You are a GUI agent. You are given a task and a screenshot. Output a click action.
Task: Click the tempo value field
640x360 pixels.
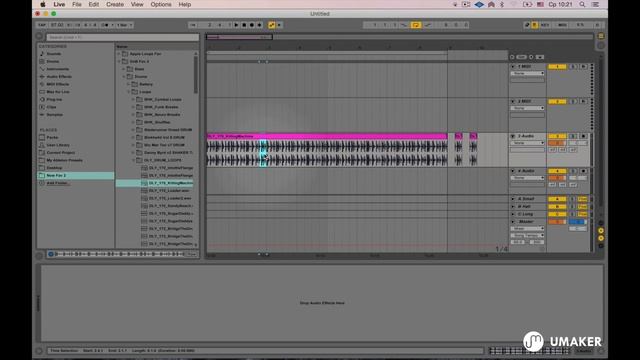click(58, 25)
